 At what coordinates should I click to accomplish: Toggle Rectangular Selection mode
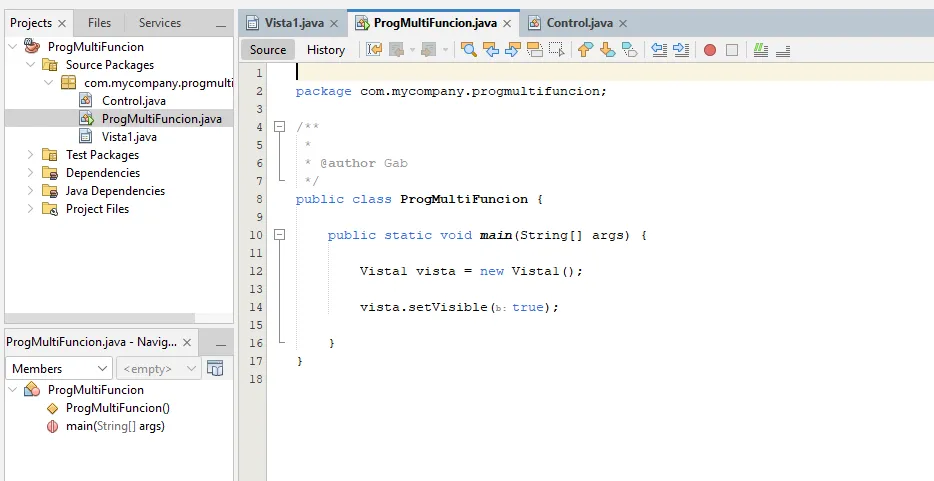(x=556, y=50)
